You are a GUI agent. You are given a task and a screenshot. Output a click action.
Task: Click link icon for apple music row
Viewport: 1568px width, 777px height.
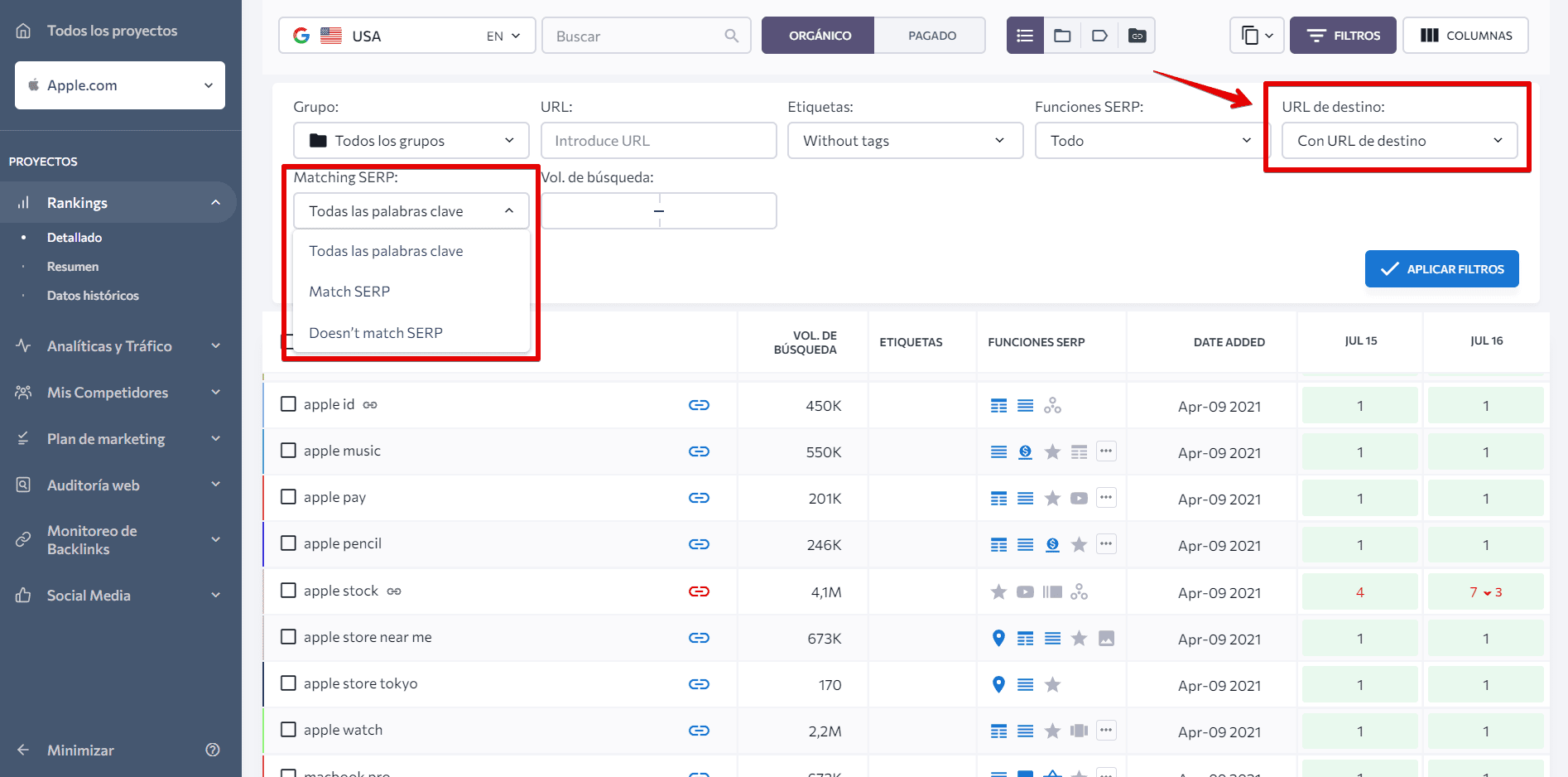[x=699, y=451]
